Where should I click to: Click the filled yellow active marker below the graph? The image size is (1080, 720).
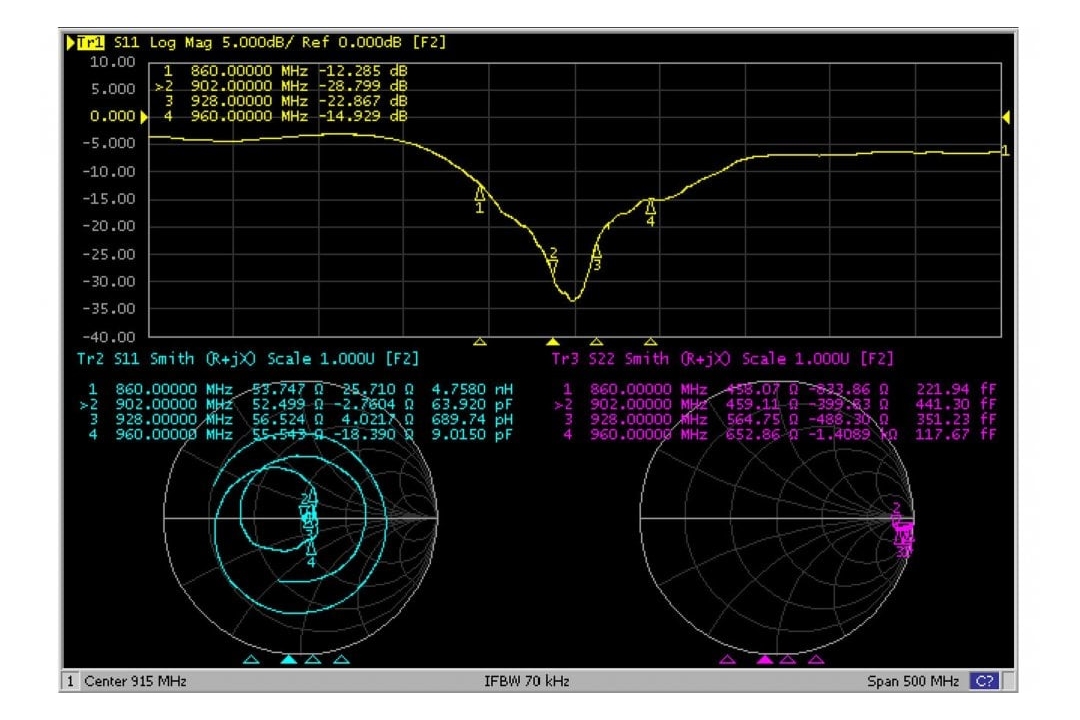pos(553,341)
